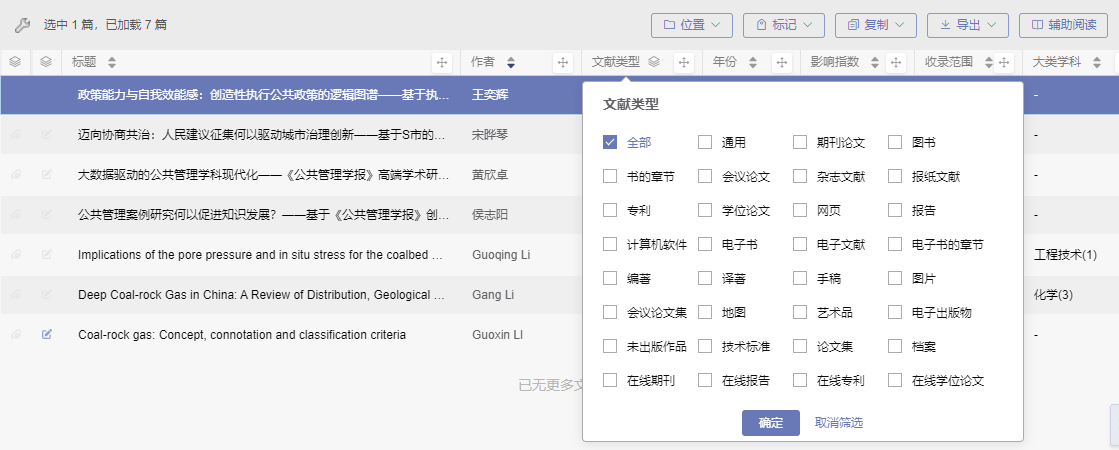Click 确定 to confirm filter

pyautogui.click(x=771, y=423)
